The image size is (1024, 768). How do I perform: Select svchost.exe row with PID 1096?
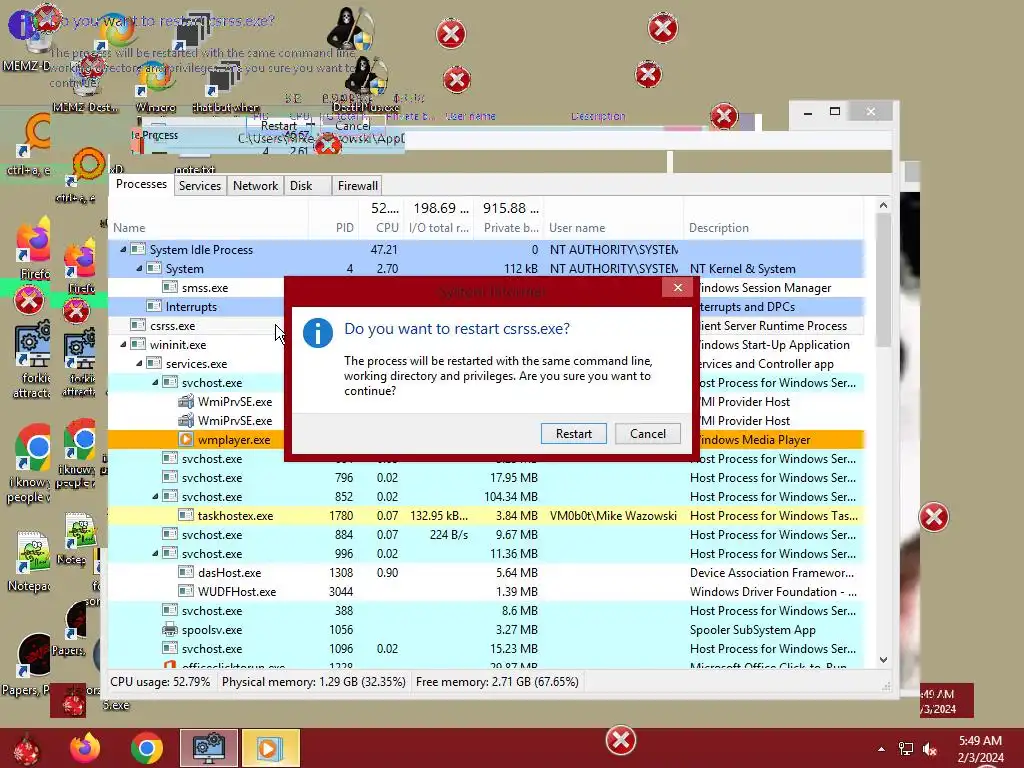[x=486, y=648]
